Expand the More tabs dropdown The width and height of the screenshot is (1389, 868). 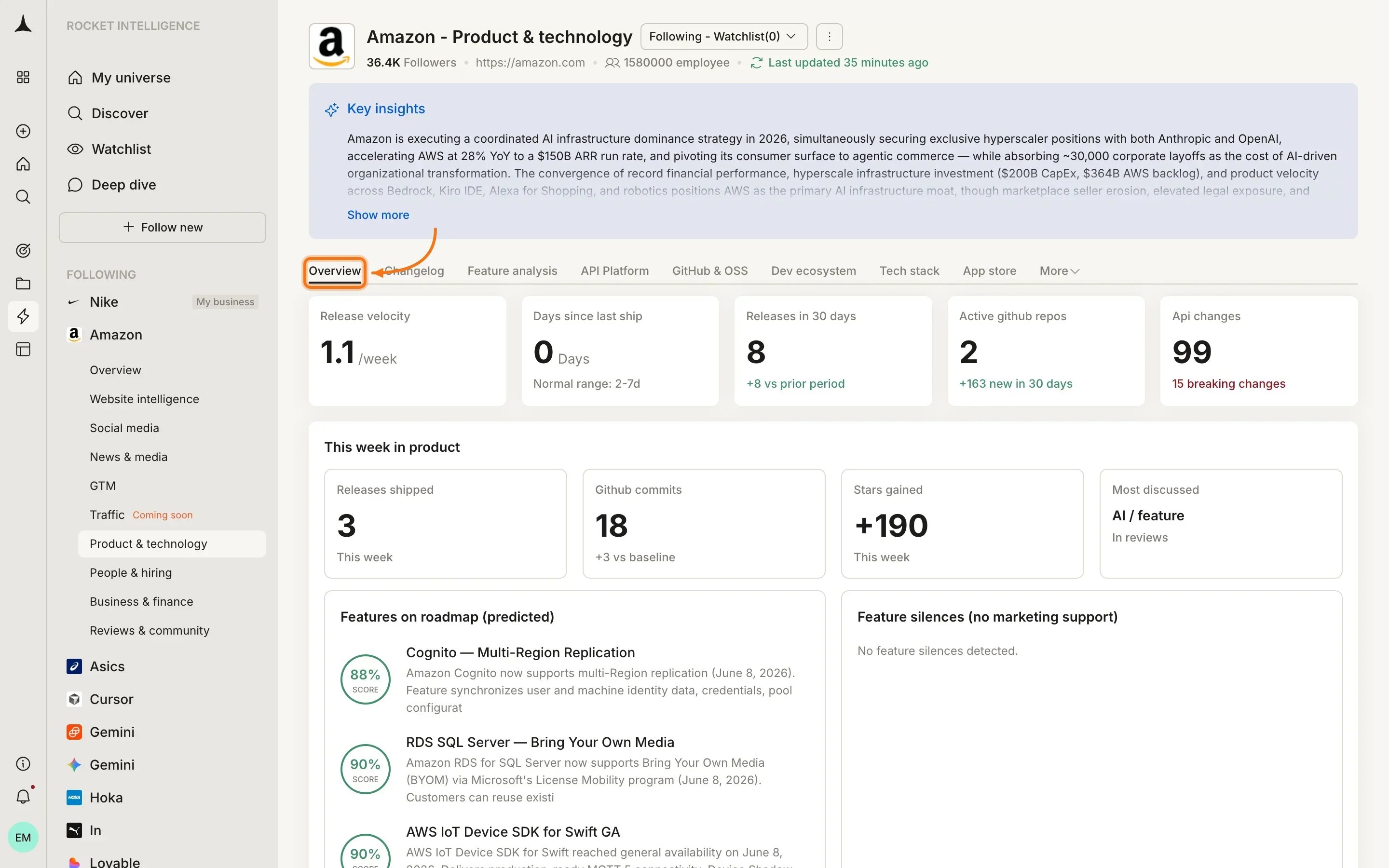[1059, 271]
